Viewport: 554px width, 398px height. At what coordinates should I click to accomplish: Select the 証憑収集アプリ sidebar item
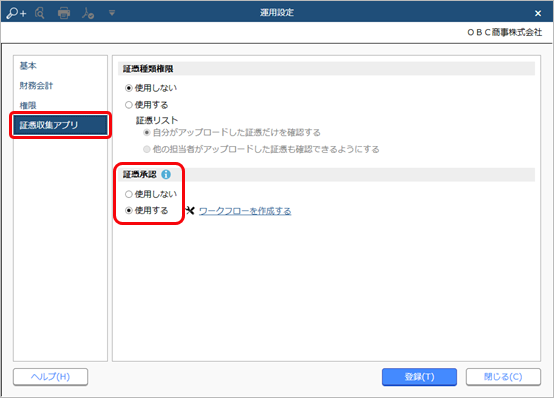(x=60, y=125)
